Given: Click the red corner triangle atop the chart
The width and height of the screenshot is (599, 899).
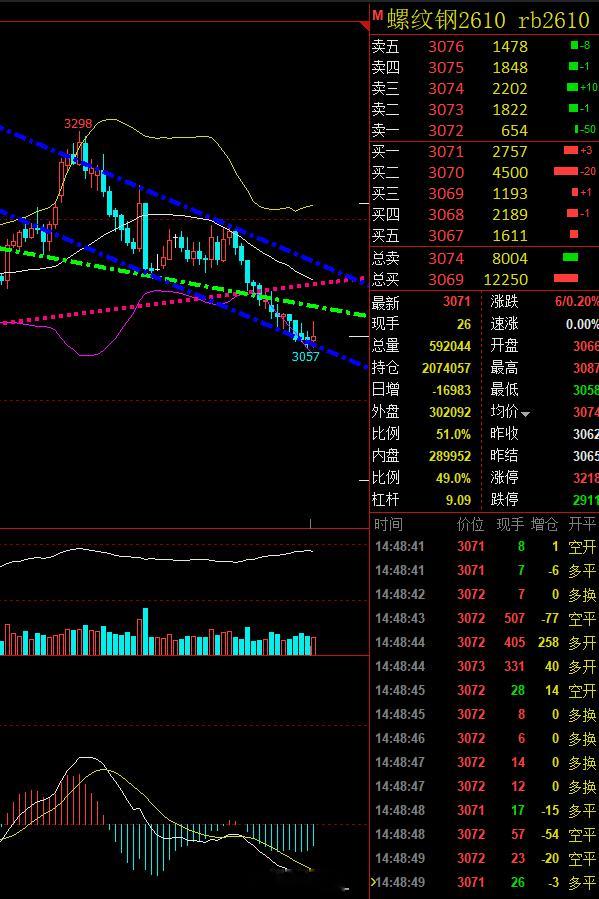Looking at the screenshot, I should click(365, 25).
